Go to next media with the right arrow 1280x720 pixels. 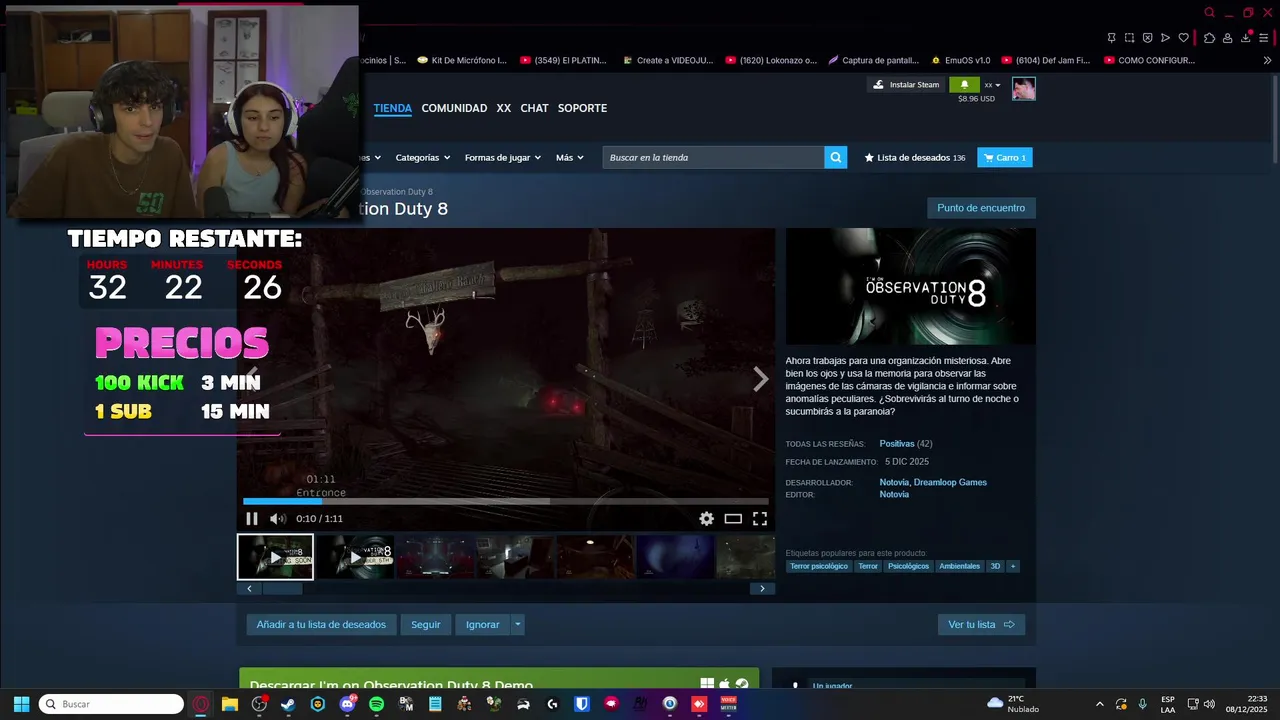coord(760,379)
